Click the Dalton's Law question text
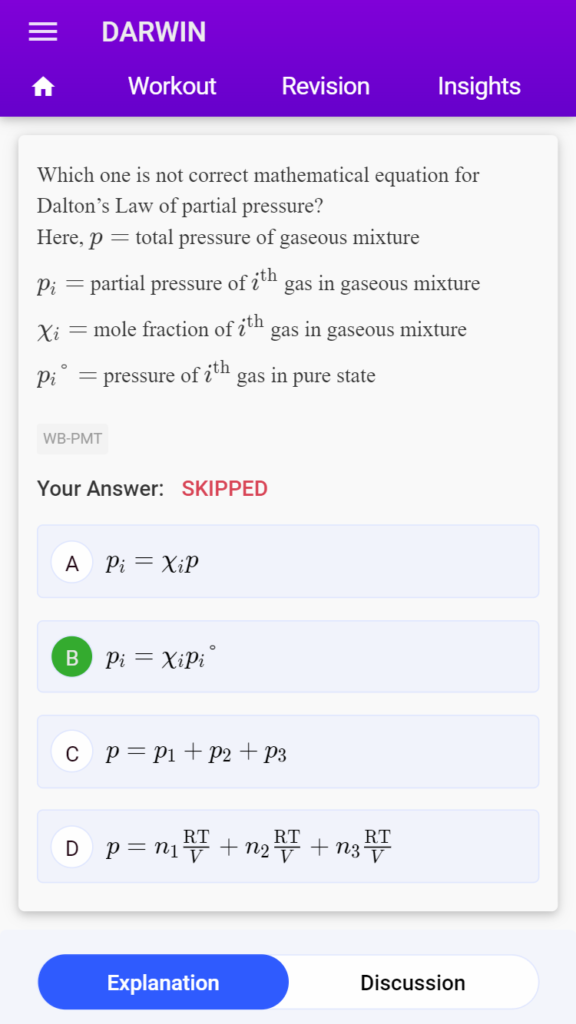 click(x=258, y=191)
